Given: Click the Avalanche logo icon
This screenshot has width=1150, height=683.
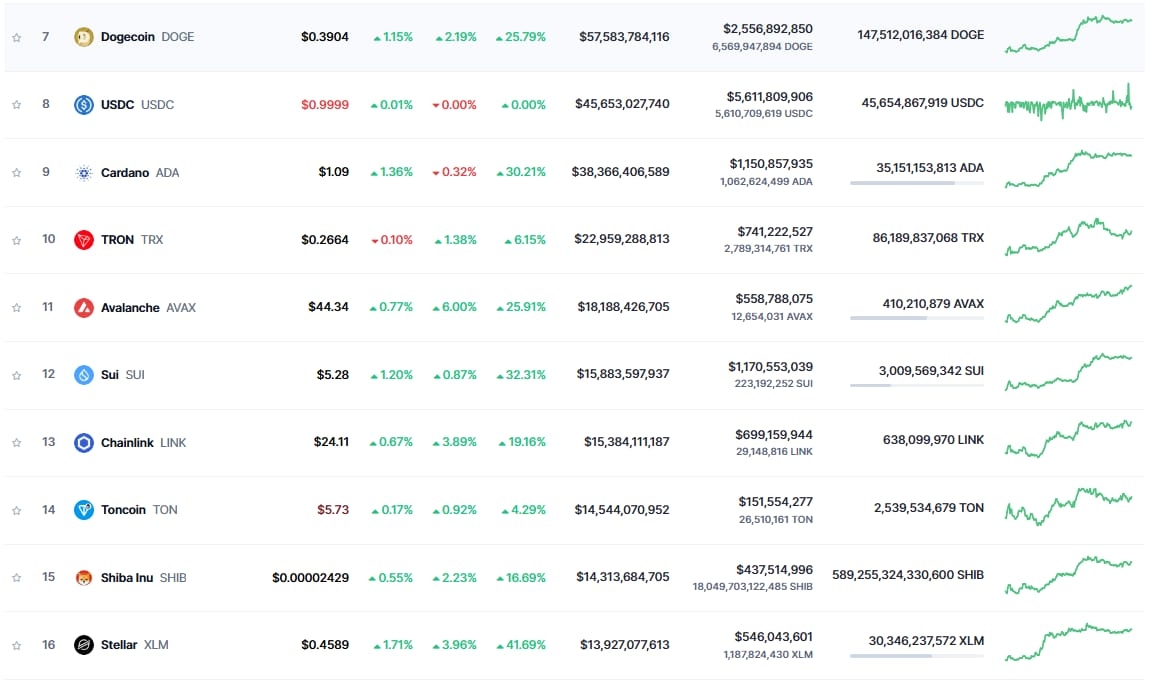Looking at the screenshot, I should tap(84, 308).
